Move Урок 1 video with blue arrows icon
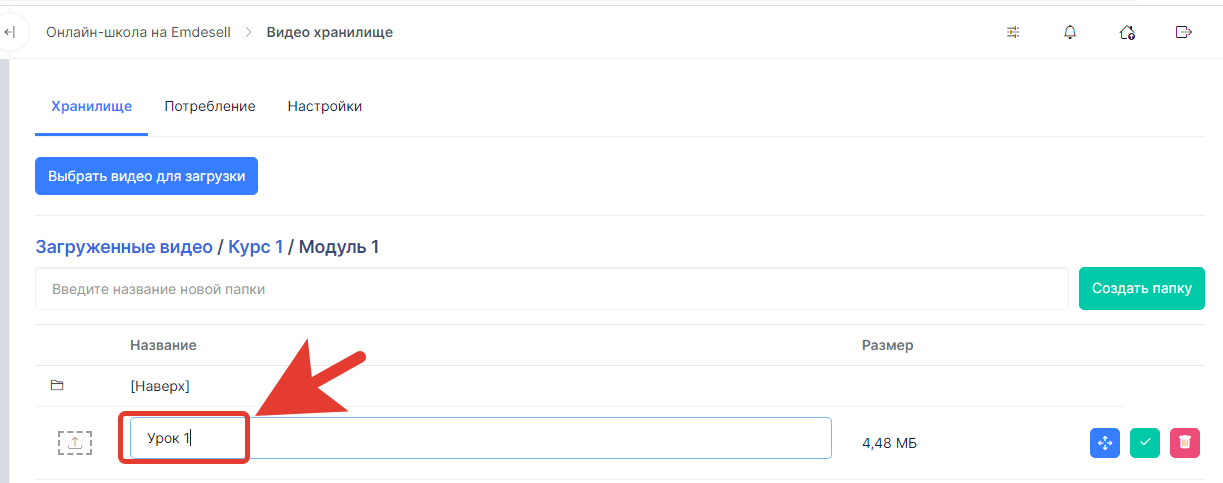This screenshot has height=483, width=1223. 1105,442
